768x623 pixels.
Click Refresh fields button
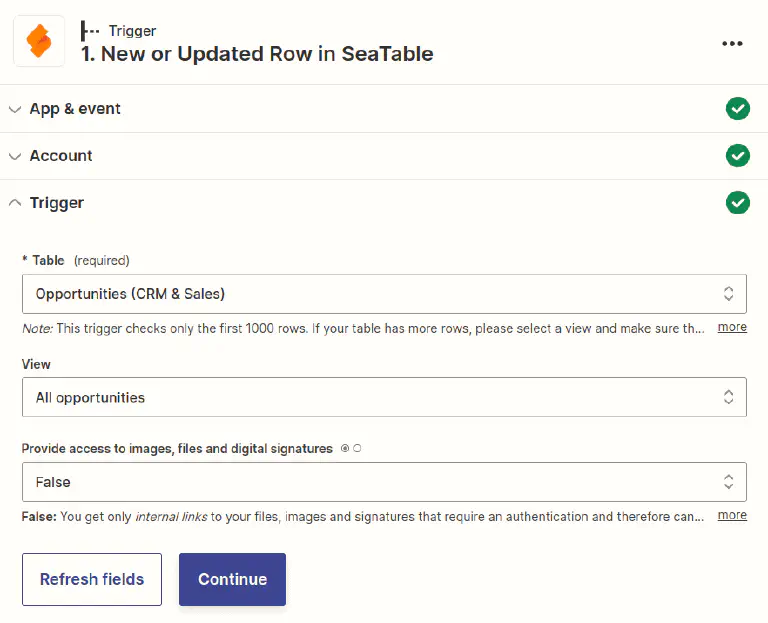point(92,579)
